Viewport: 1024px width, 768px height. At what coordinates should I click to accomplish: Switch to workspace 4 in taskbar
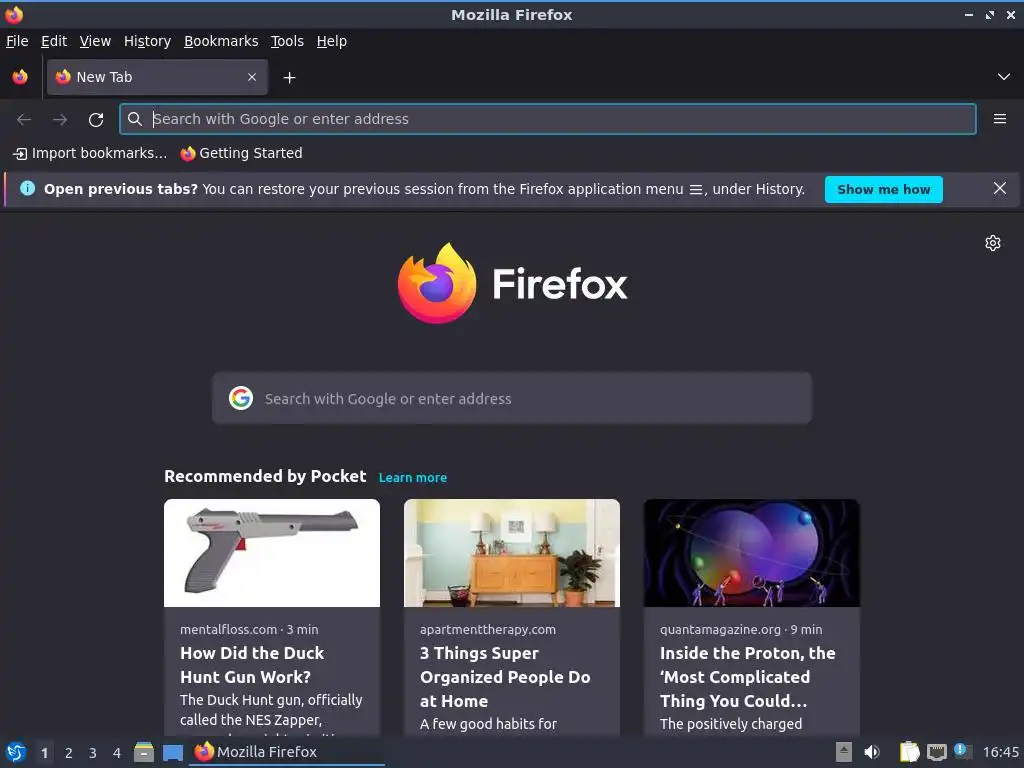117,753
